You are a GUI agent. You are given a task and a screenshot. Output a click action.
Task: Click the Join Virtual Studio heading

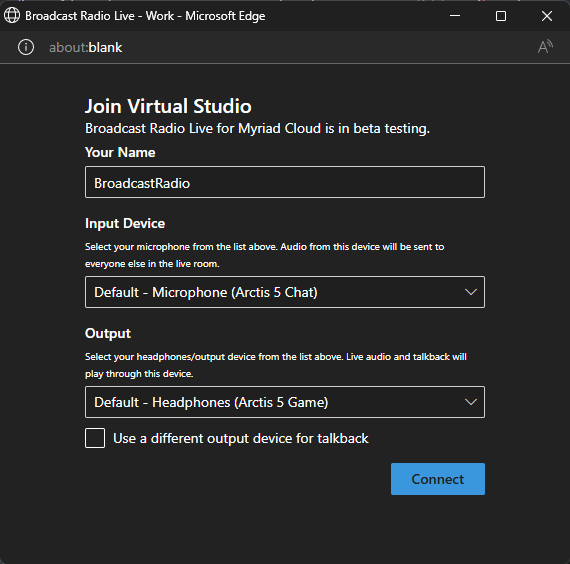(x=168, y=106)
